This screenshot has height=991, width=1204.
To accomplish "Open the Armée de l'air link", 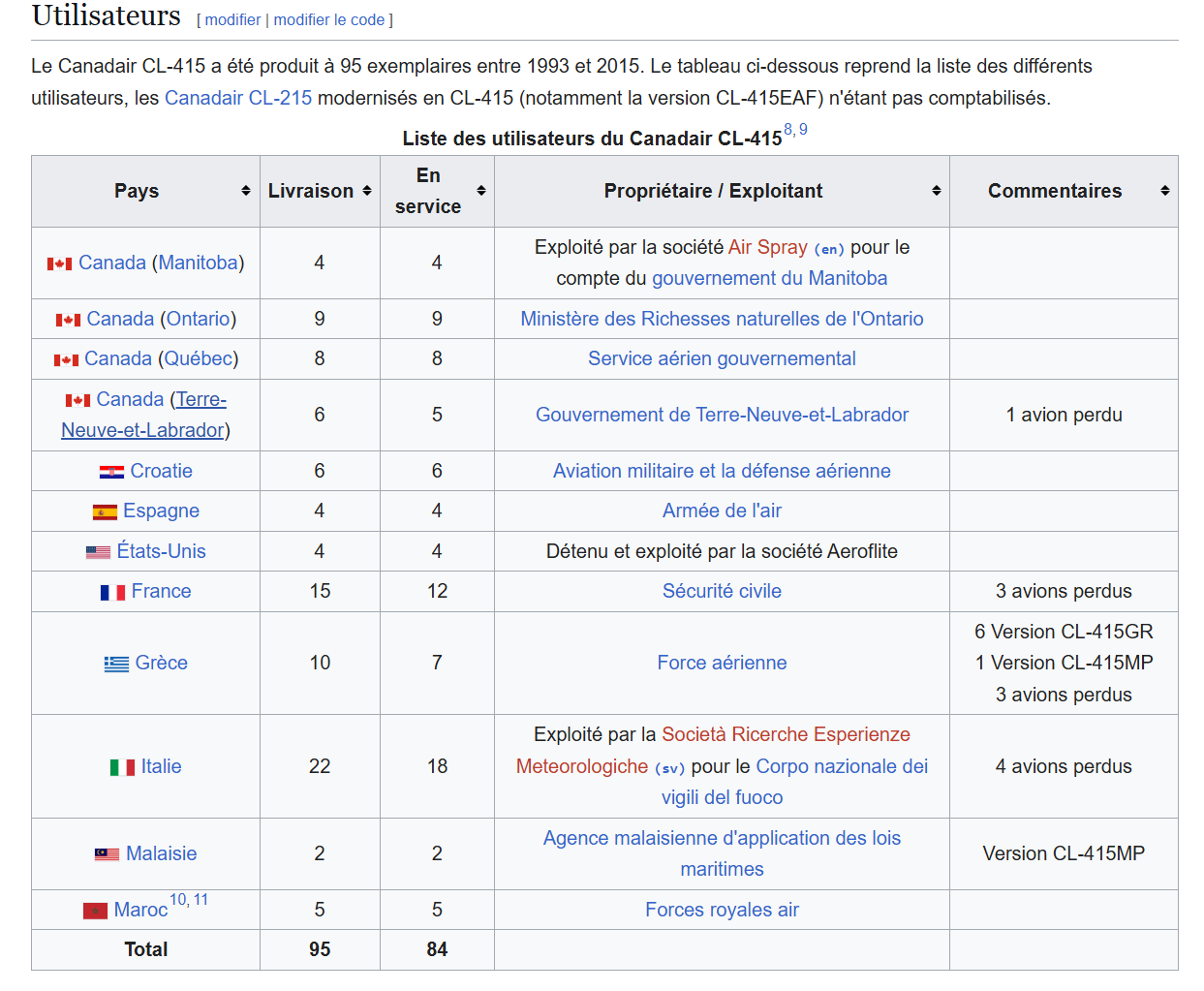I will (723, 511).
